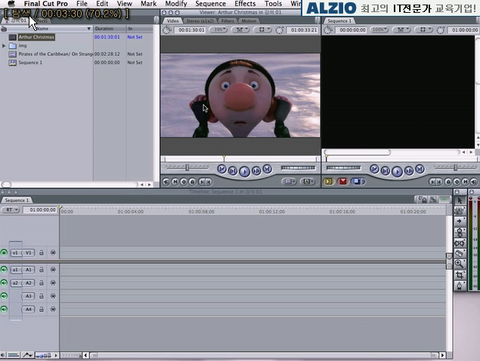
Task: Open Canvas zoom 100% pop-up
Action: click(379, 30)
